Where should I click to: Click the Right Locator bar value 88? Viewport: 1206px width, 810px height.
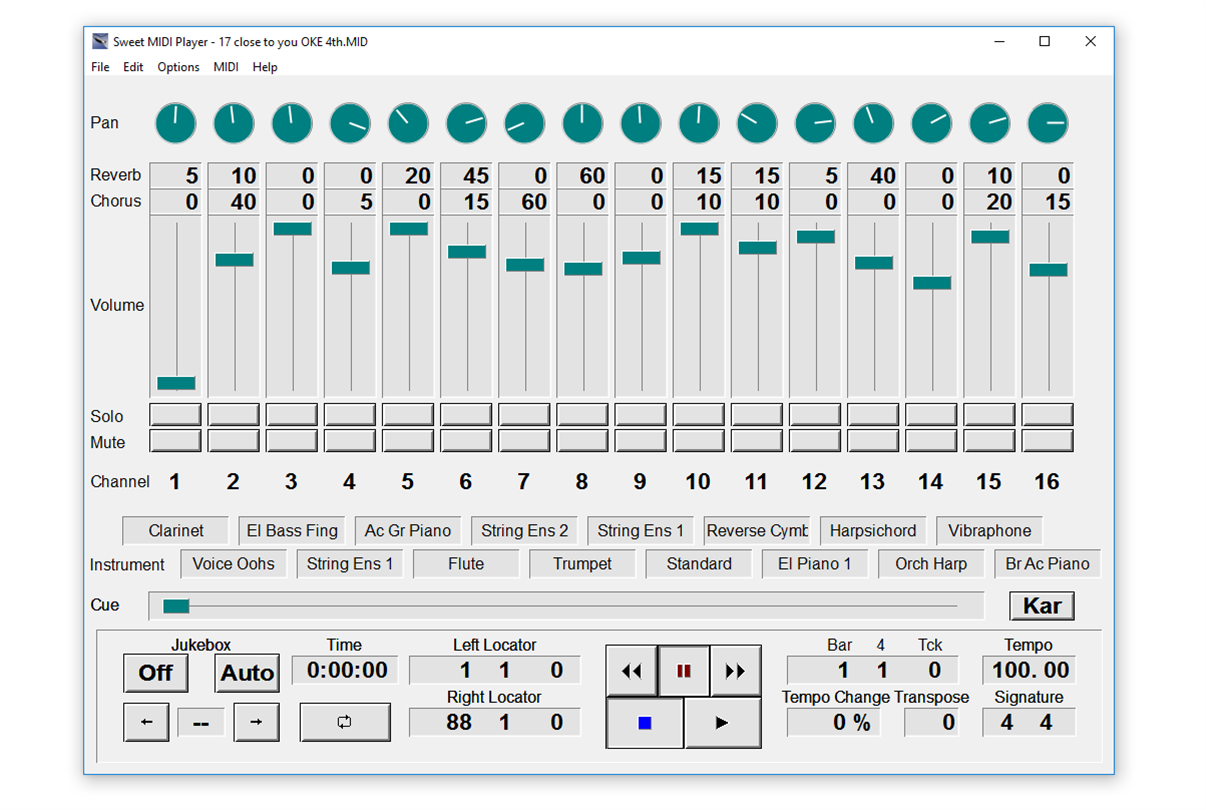(459, 722)
